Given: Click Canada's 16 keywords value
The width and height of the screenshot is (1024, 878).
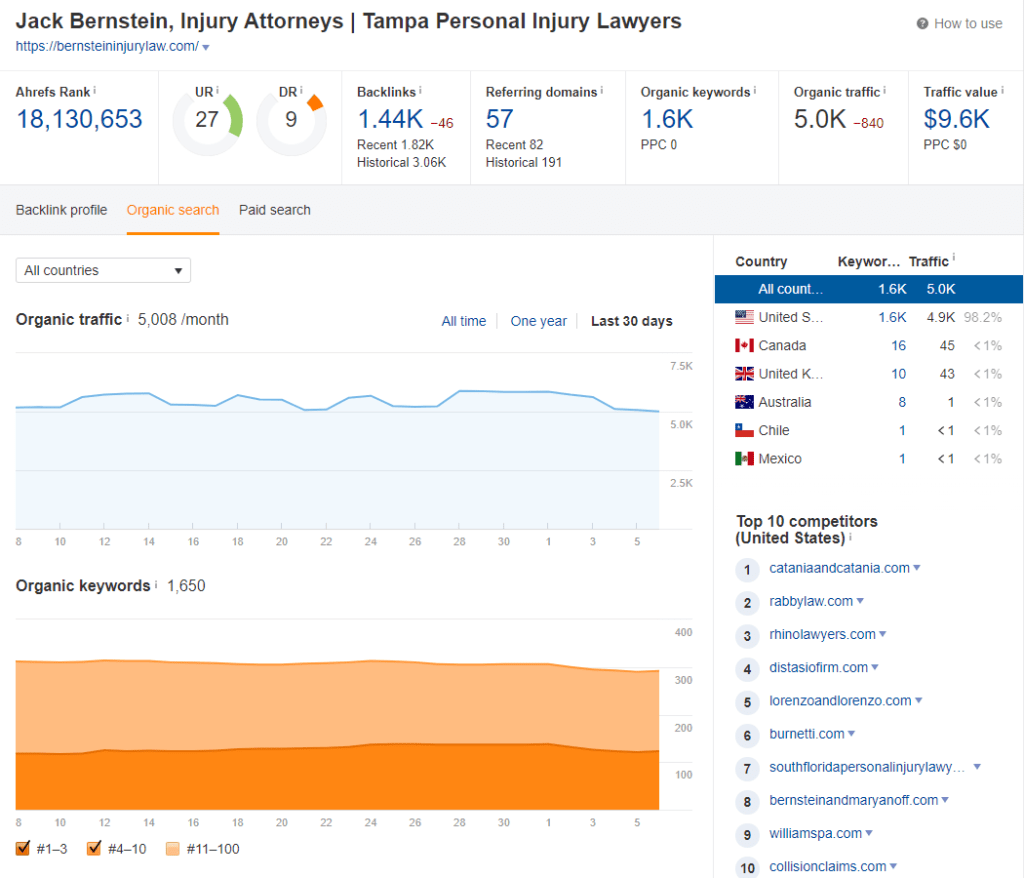Looking at the screenshot, I should click(x=899, y=346).
